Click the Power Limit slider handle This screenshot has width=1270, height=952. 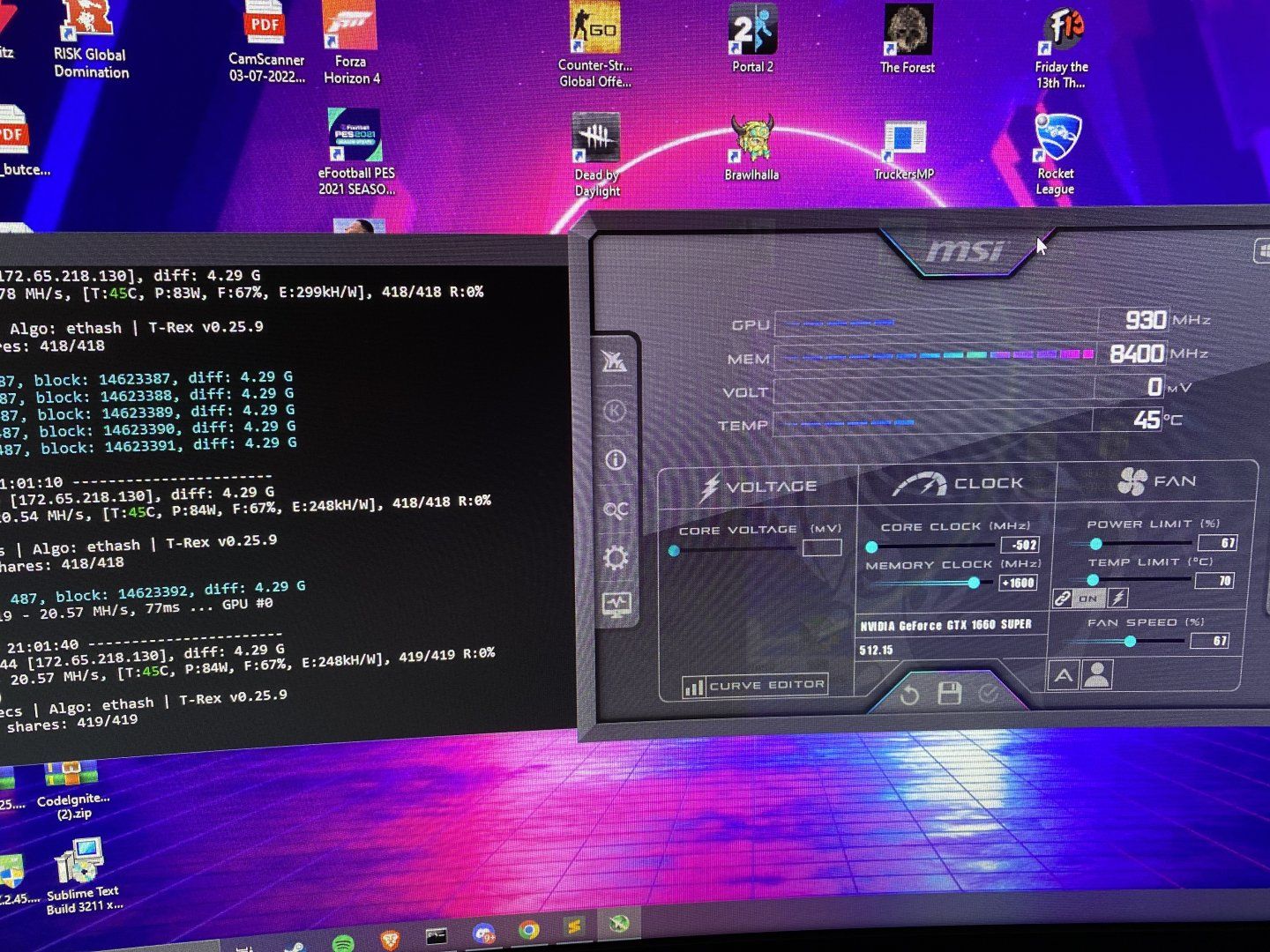1096,544
